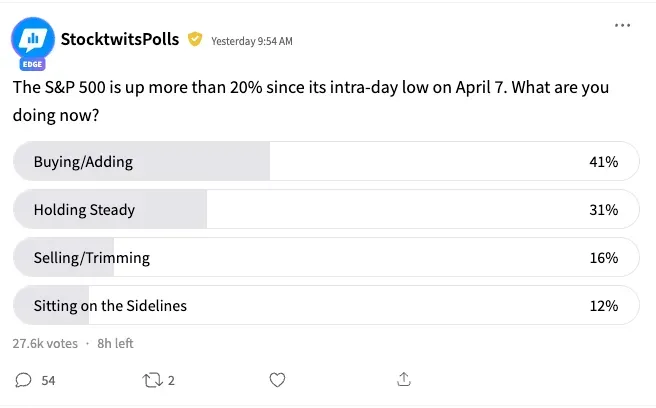Vote for Holding Steady option
656x408 pixels.
point(326,209)
